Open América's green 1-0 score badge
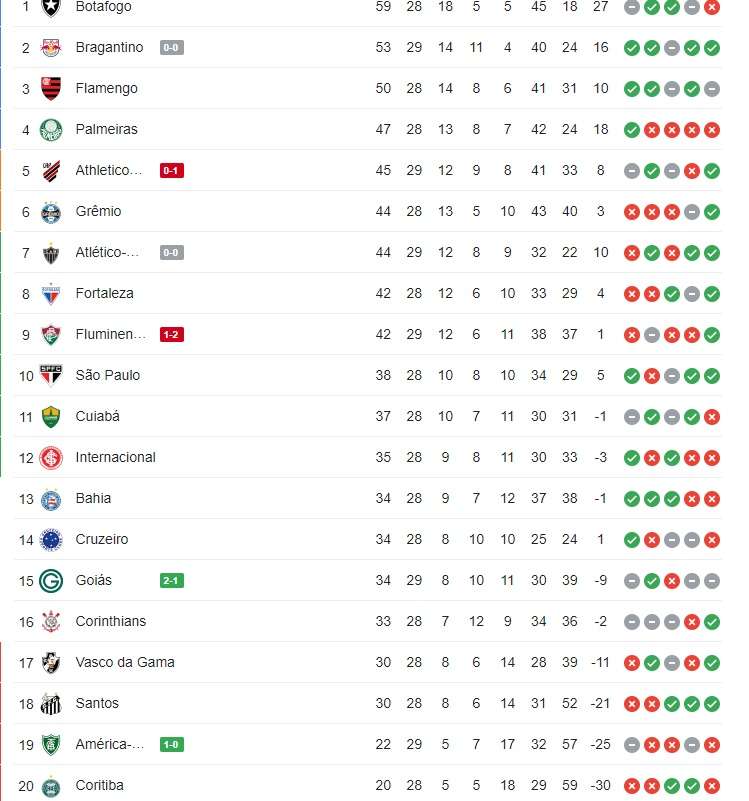 tap(172, 745)
